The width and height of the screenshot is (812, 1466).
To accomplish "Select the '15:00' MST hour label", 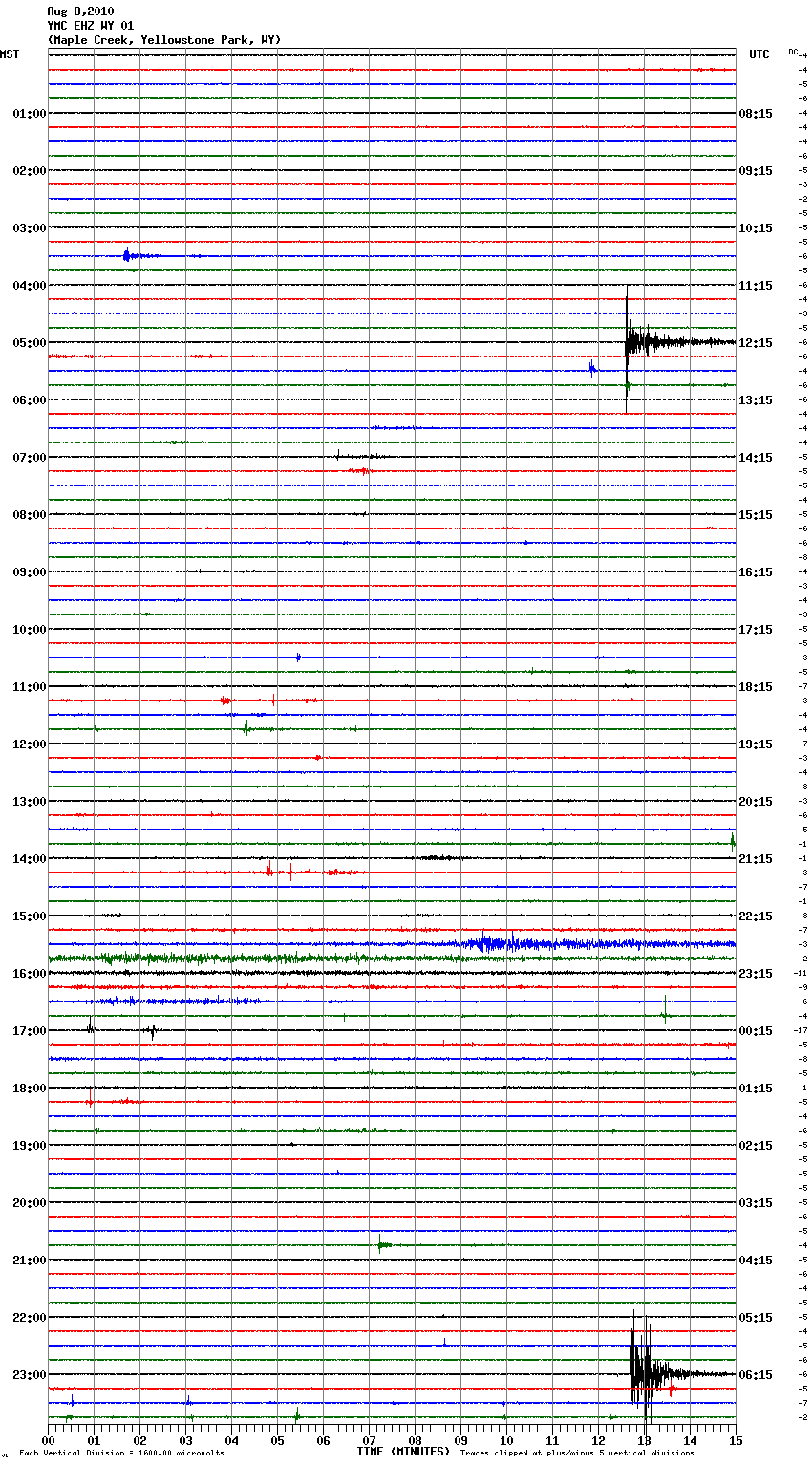I will pos(30,916).
